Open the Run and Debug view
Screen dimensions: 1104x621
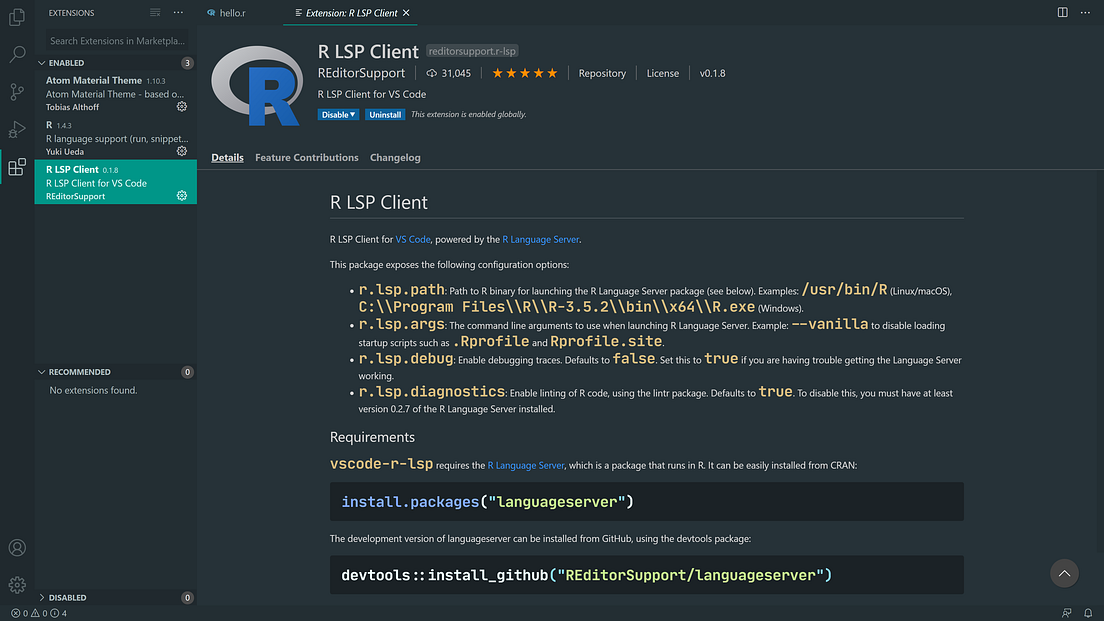[x=16, y=130]
